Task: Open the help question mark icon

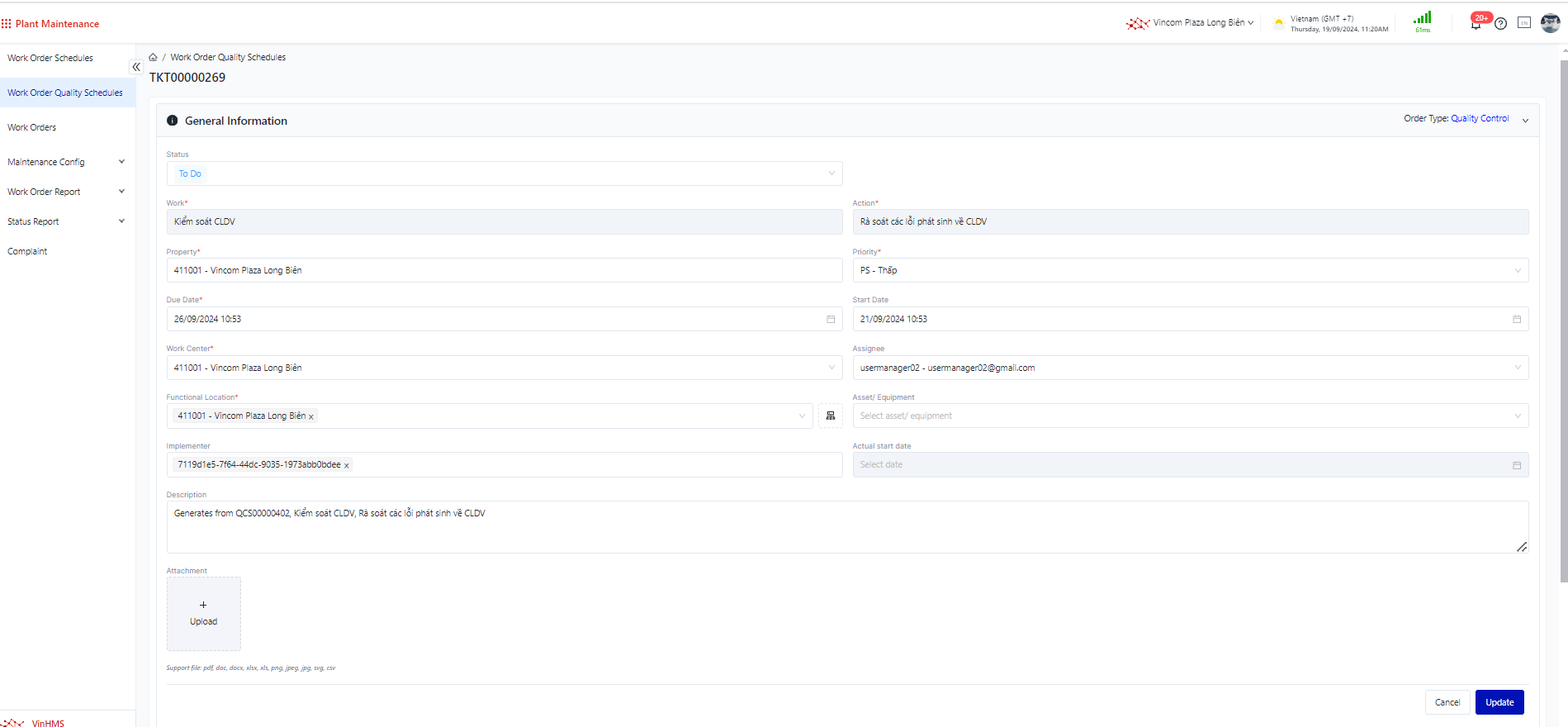Action: pyautogui.click(x=1500, y=24)
